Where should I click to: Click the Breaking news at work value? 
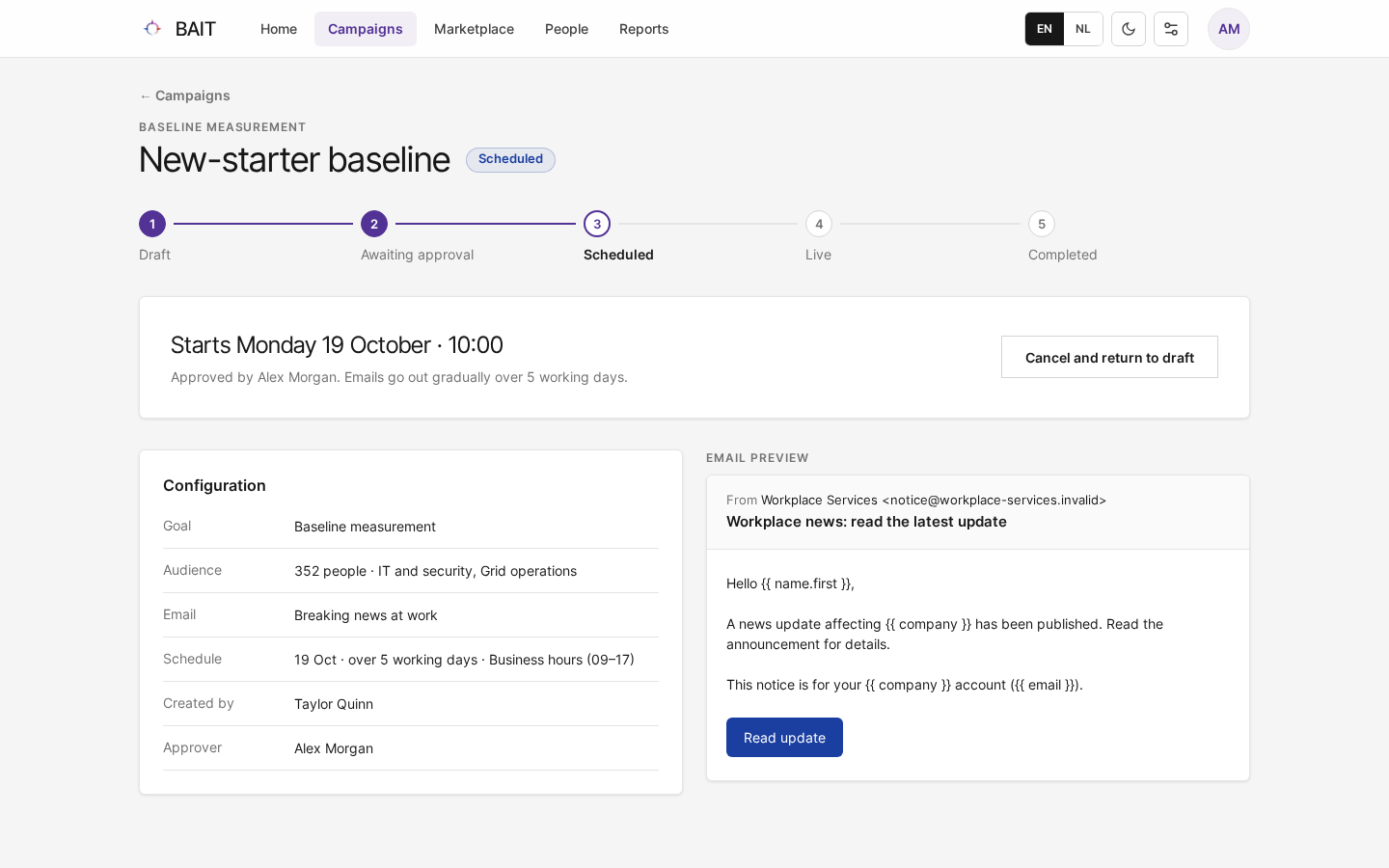point(366,615)
